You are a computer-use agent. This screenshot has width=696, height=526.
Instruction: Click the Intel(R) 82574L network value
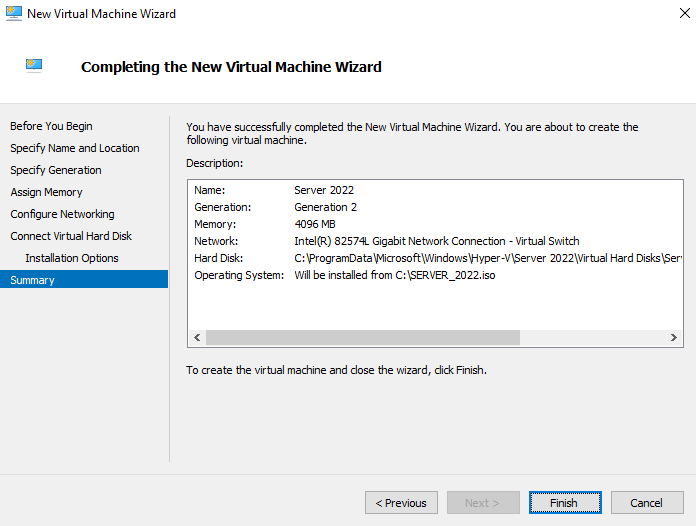[x=437, y=241]
